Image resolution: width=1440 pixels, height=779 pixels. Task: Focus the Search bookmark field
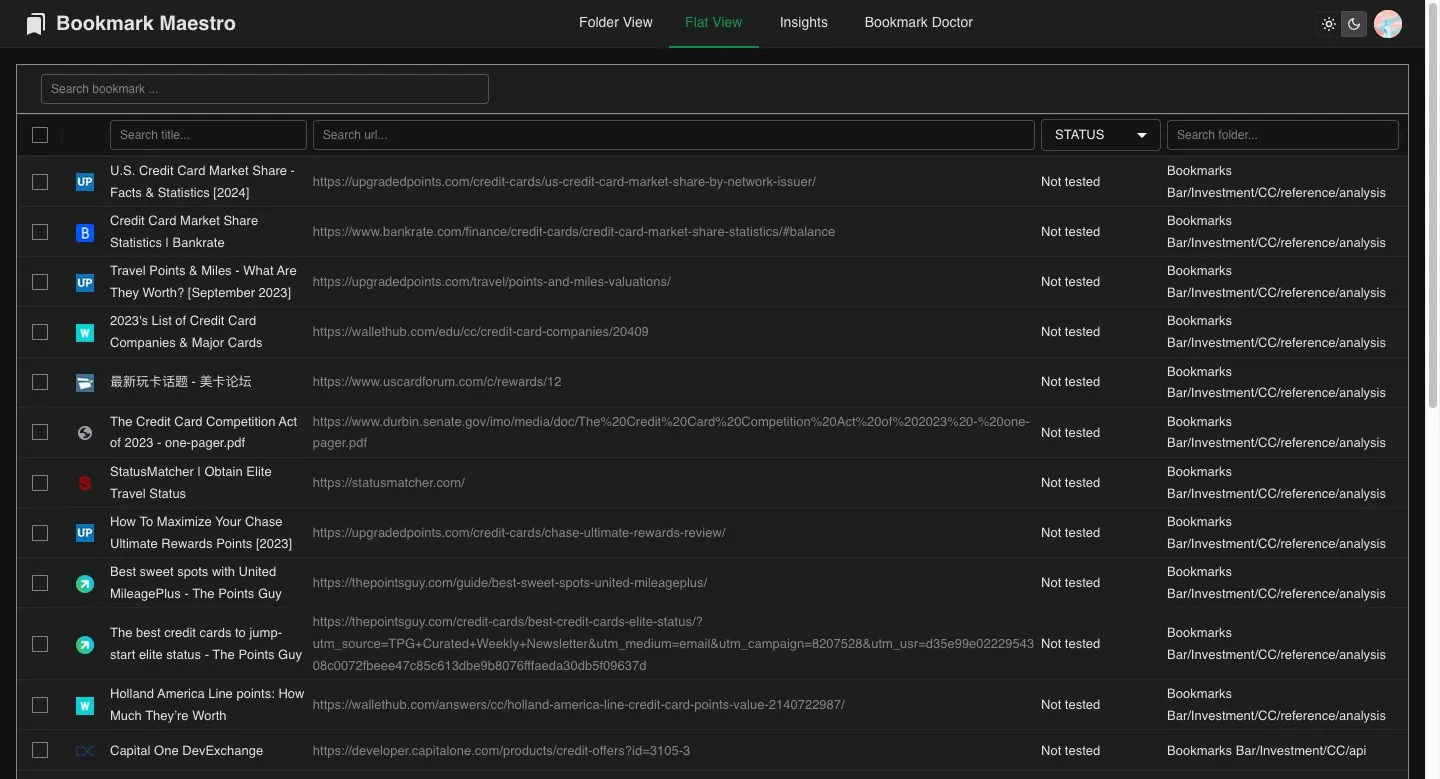click(x=265, y=89)
